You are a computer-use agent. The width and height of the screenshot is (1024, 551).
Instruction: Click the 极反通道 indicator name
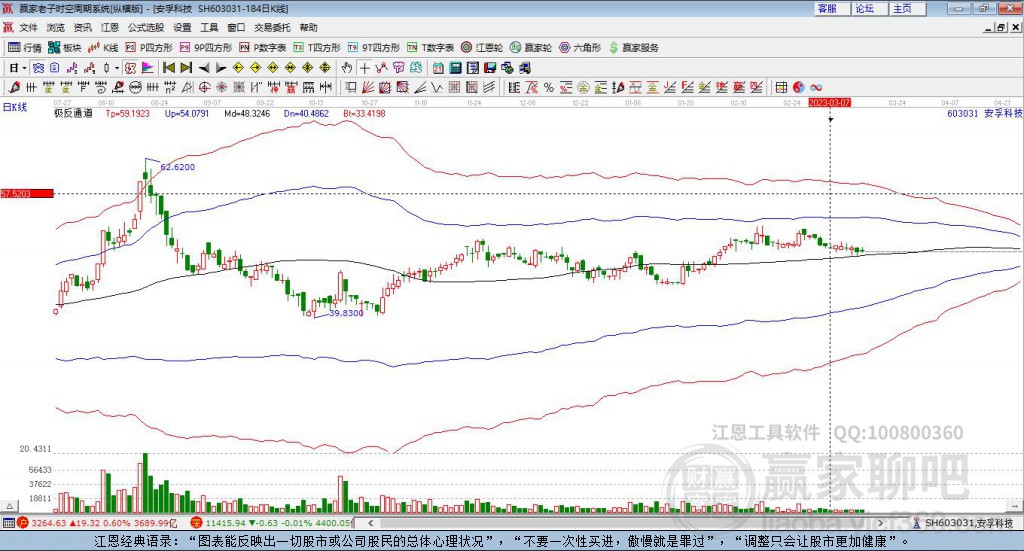coord(73,113)
